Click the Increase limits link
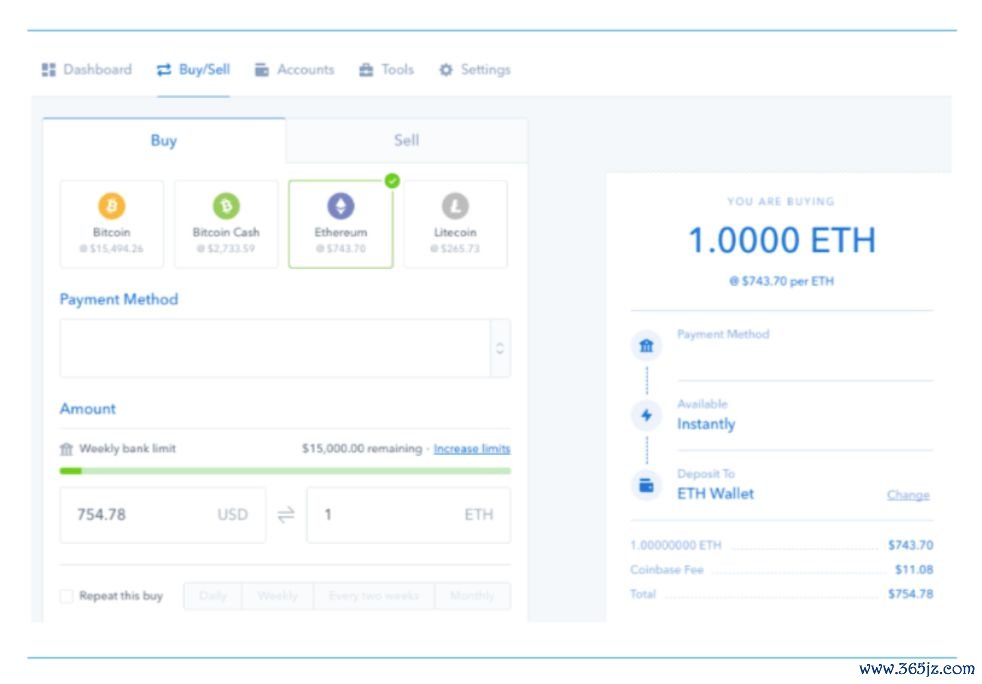Screen dimensions: 982x684 click(x=472, y=448)
